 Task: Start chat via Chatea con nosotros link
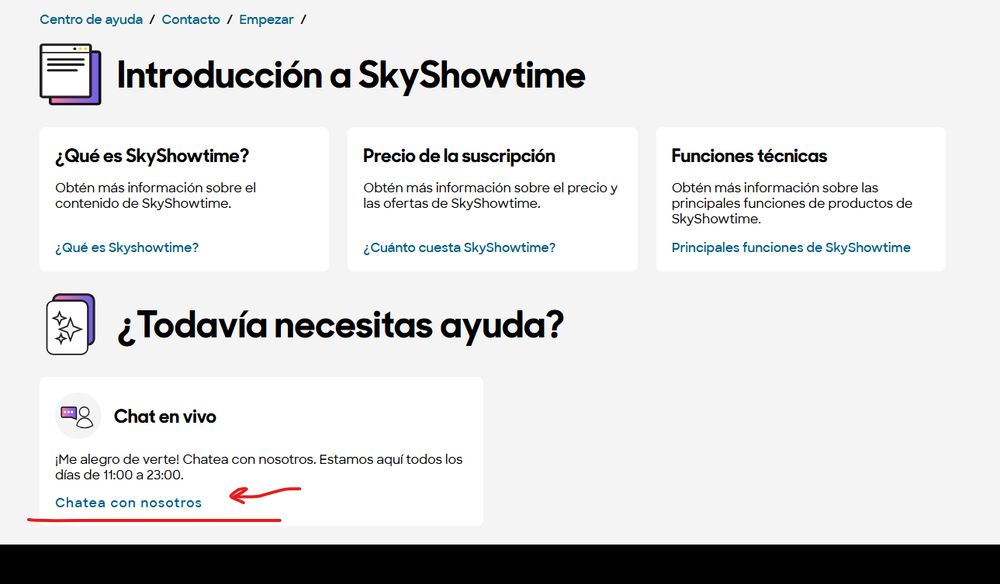tap(128, 502)
